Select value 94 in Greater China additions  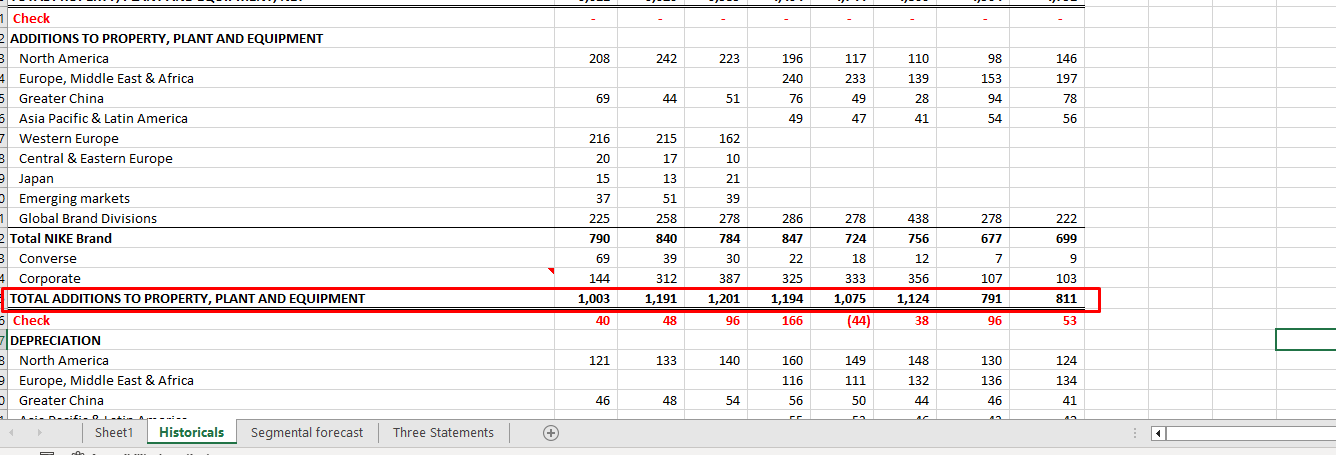994,98
